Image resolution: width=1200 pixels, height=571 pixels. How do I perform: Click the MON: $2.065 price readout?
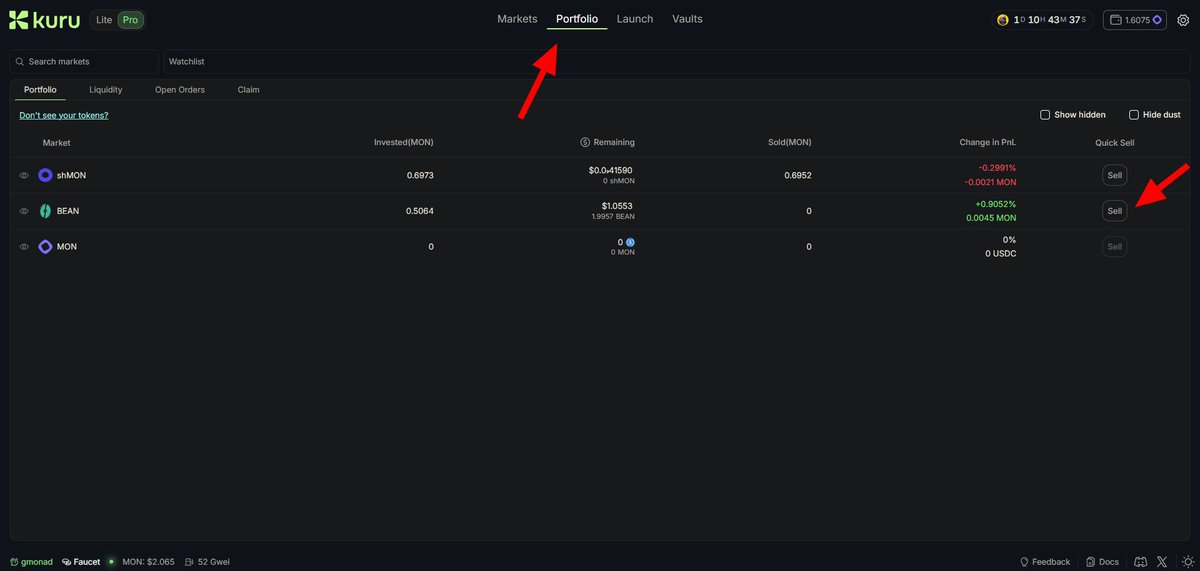coord(148,562)
